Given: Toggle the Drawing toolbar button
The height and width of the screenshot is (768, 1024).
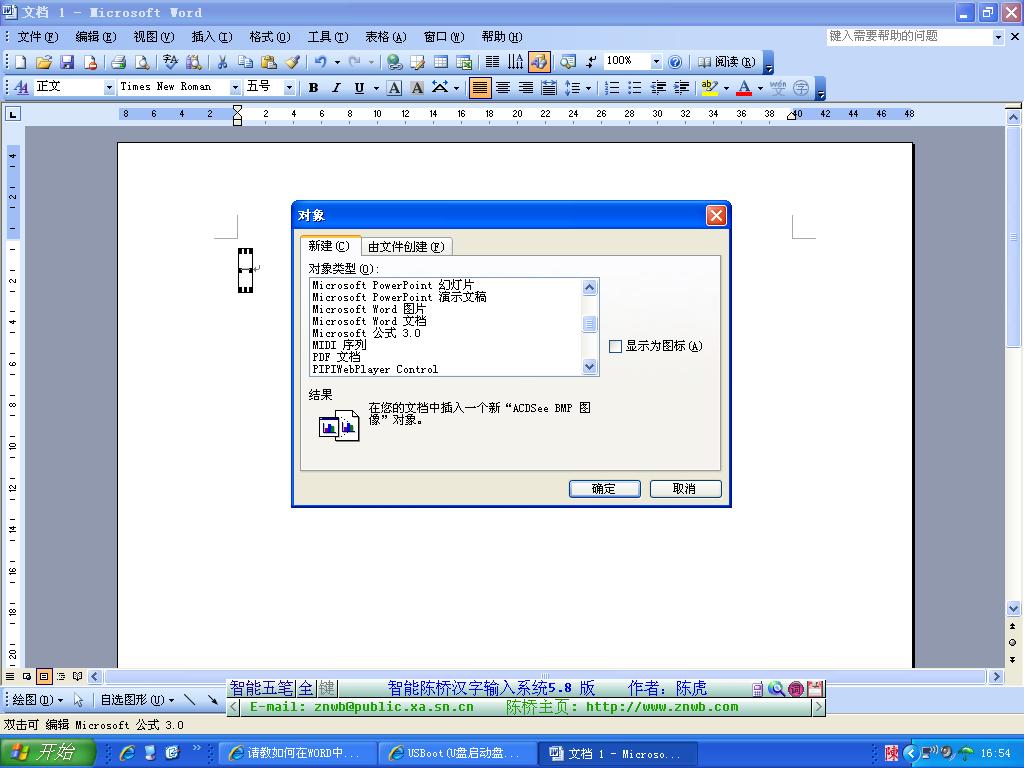Looking at the screenshot, I should tap(539, 62).
